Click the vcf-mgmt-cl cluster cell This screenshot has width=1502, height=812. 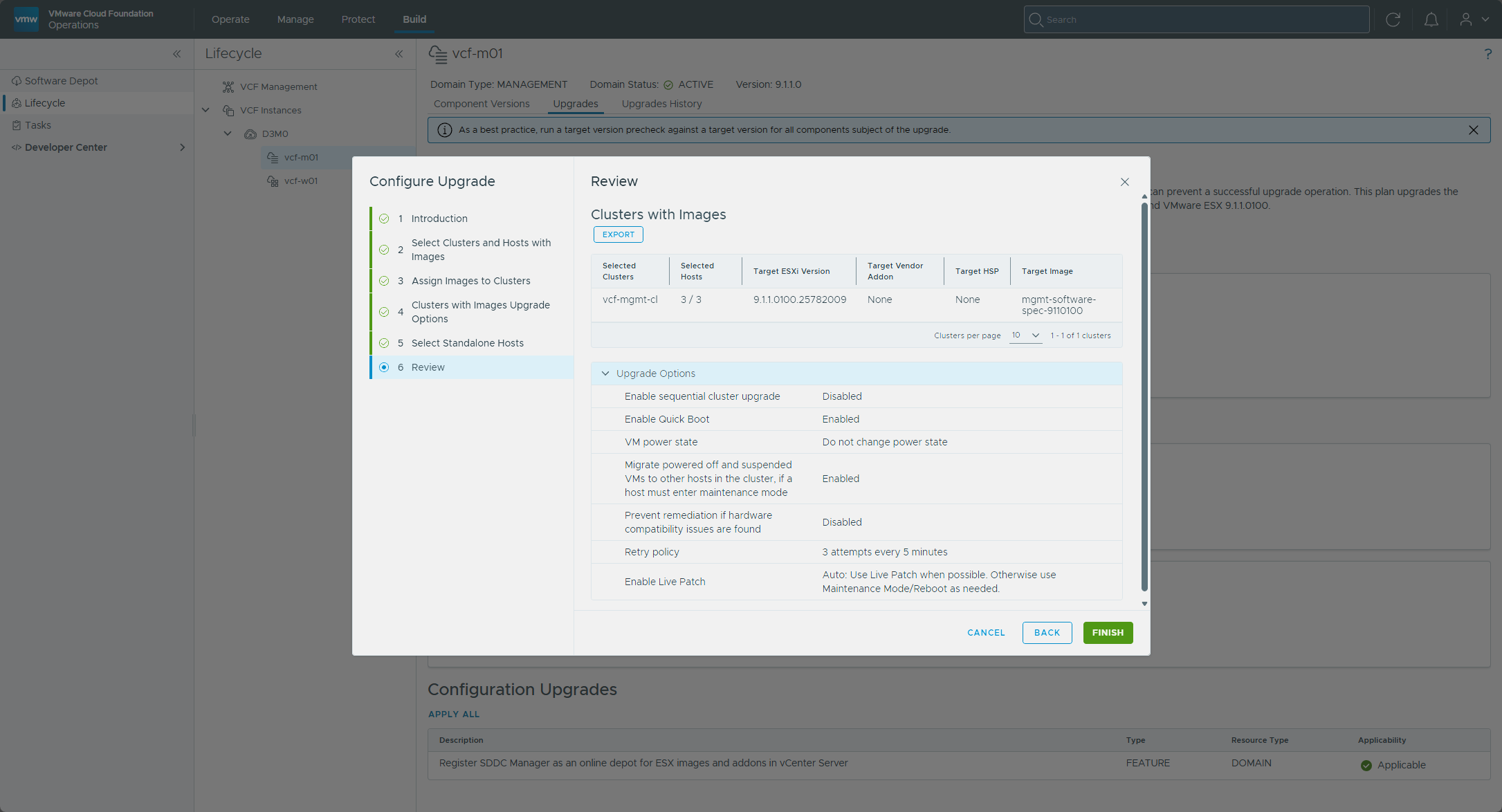[x=630, y=299]
